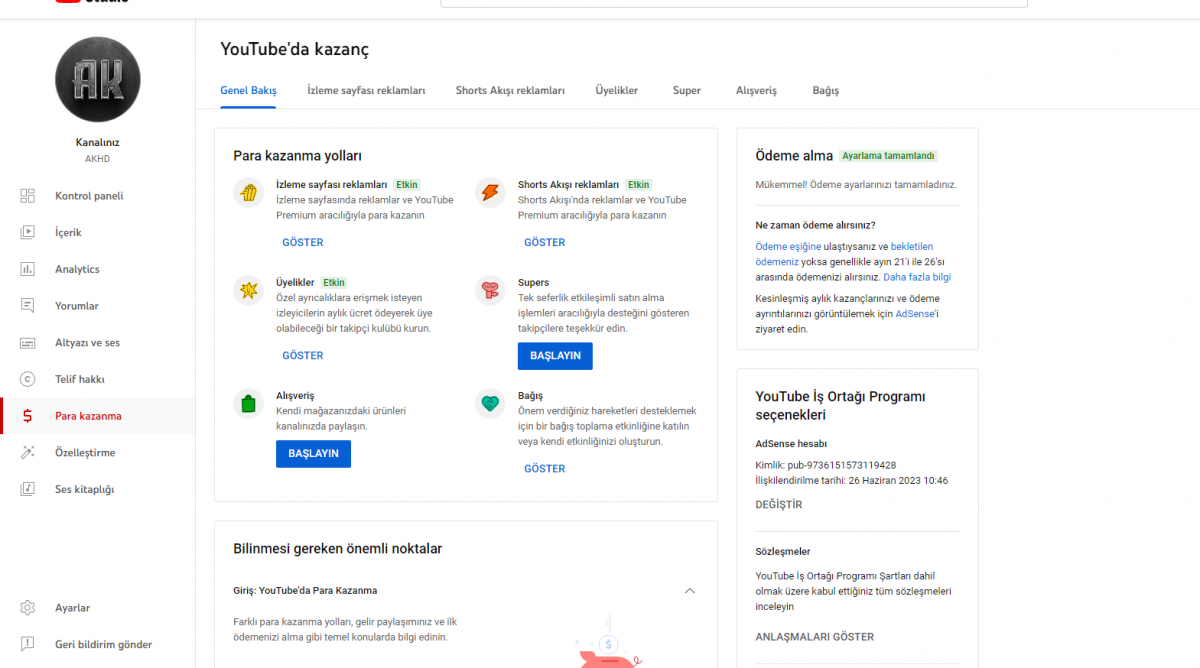This screenshot has height=668, width=1200.
Task: Open the Shorts Akışı reklamları tab
Action: tap(510, 90)
